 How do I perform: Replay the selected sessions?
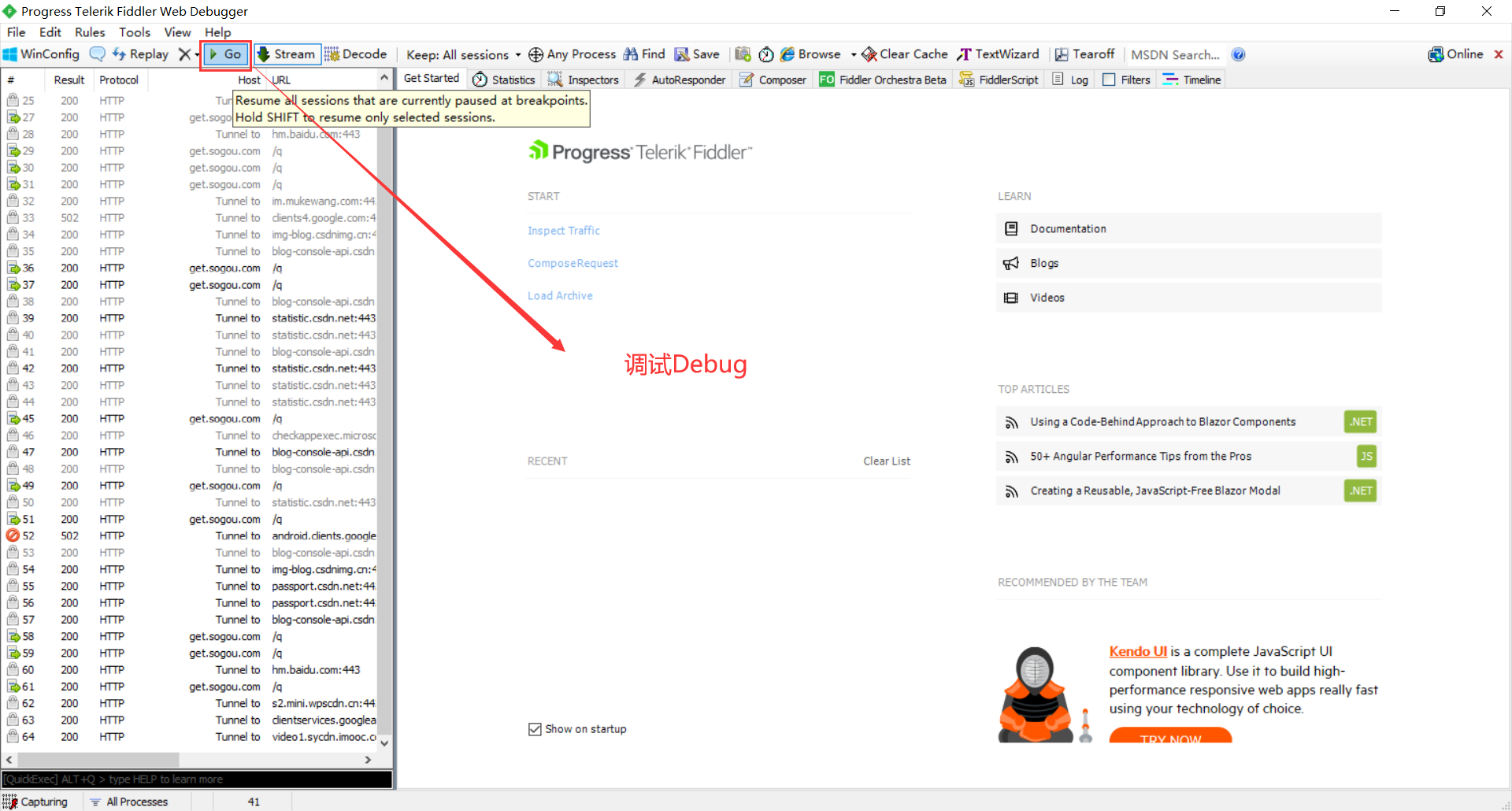pyautogui.click(x=141, y=54)
